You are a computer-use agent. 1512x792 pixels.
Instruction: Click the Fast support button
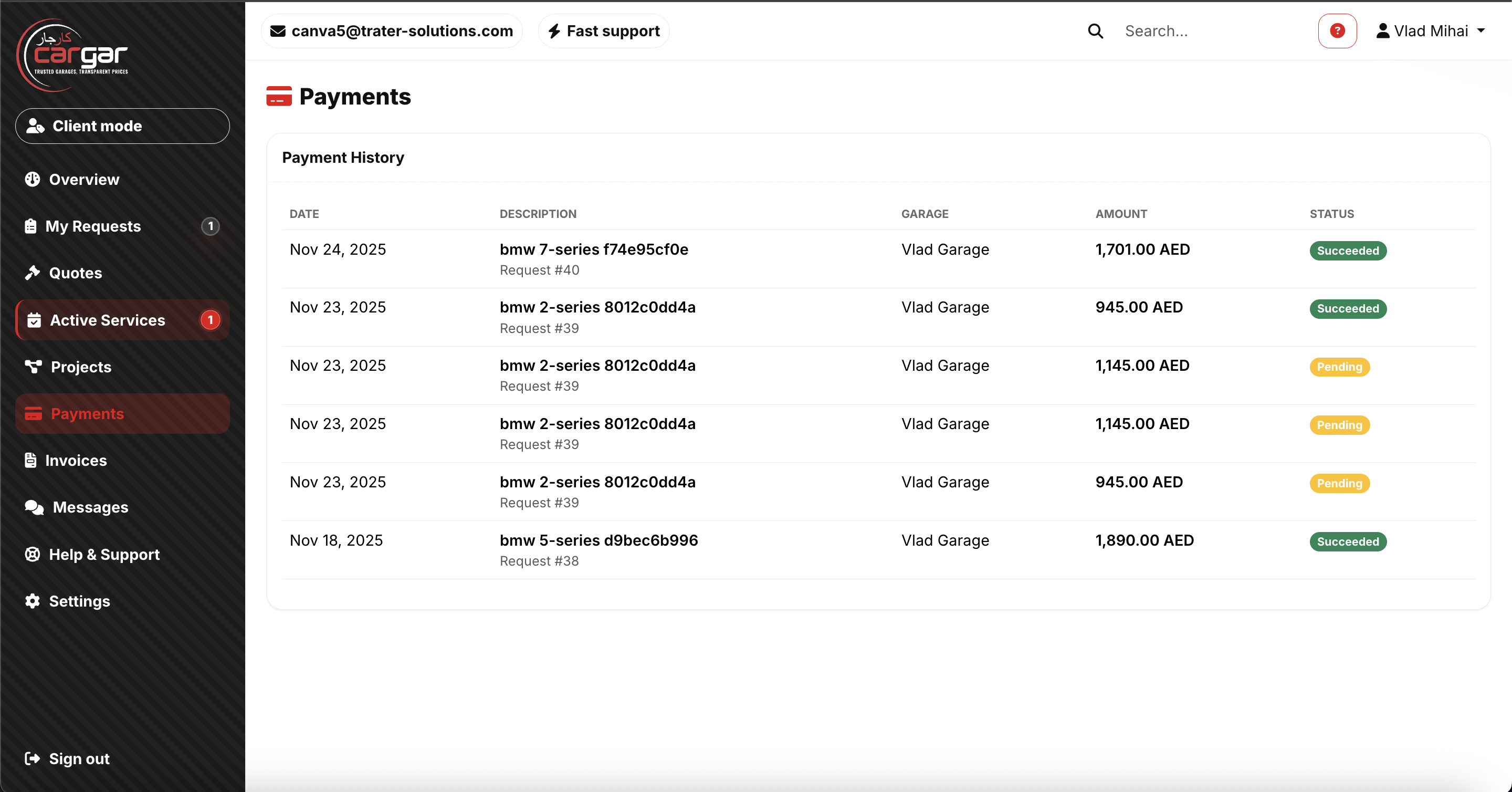603,30
